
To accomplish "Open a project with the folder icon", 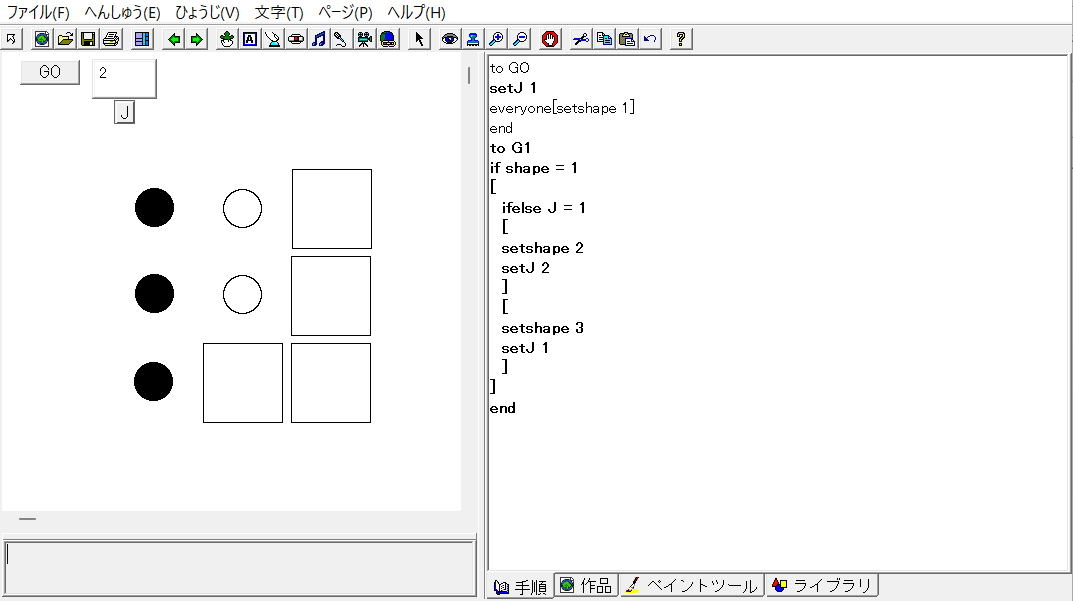I will point(65,39).
